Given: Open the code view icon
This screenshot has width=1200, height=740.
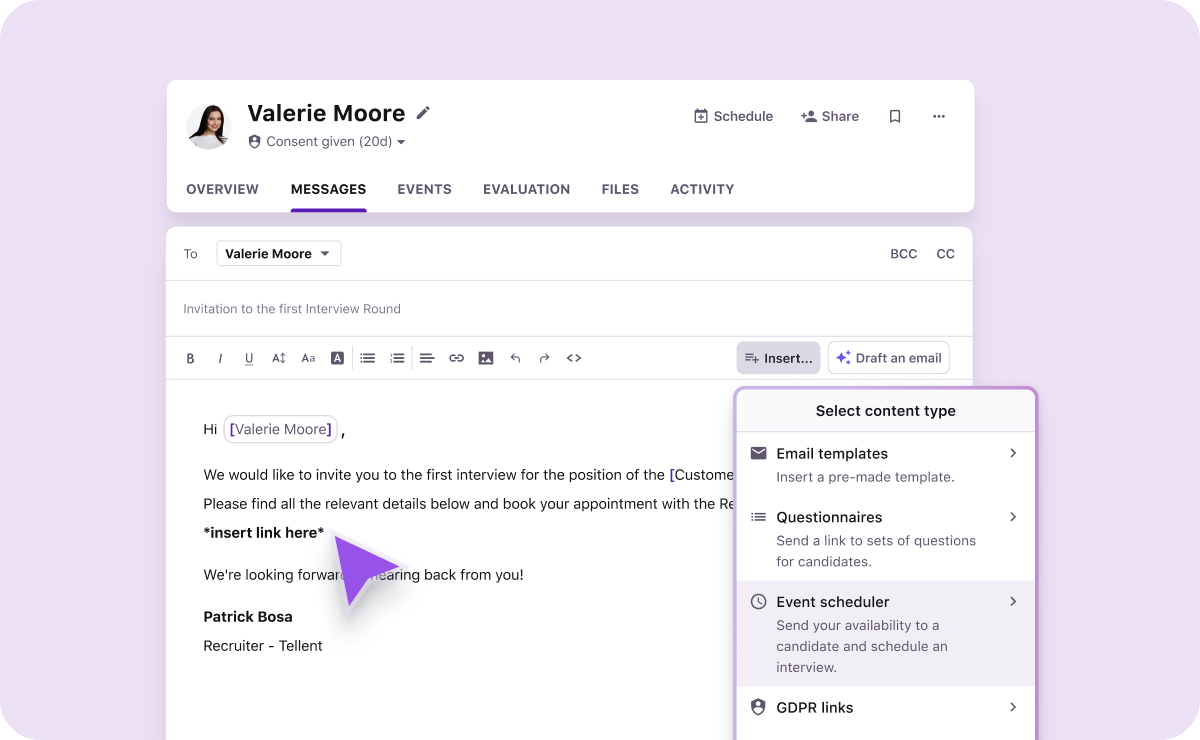Looking at the screenshot, I should 574,358.
